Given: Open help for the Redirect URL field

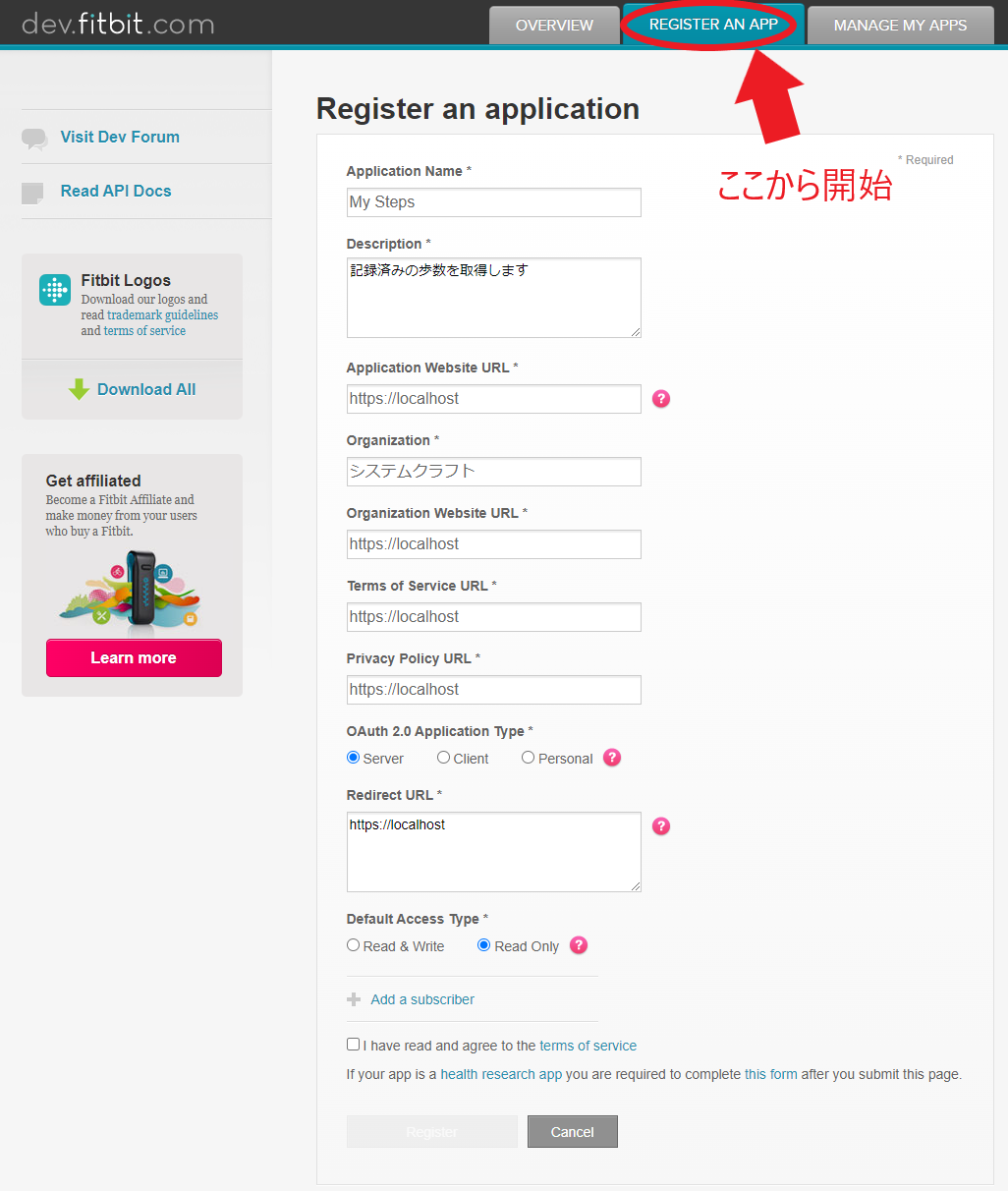Looking at the screenshot, I should pyautogui.click(x=660, y=826).
